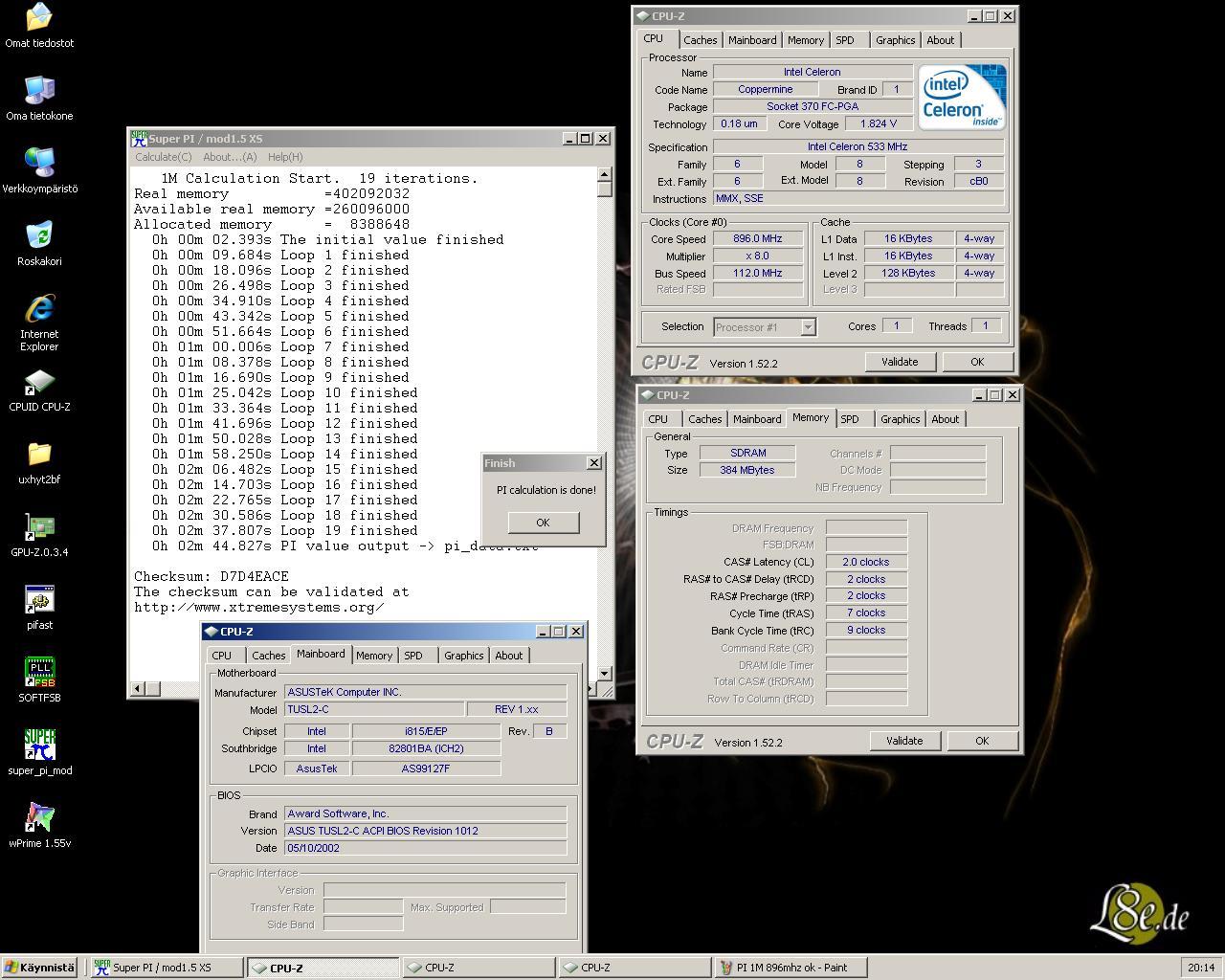Launch the pifast desktop icon
The height and width of the screenshot is (980, 1225).
pyautogui.click(x=39, y=608)
